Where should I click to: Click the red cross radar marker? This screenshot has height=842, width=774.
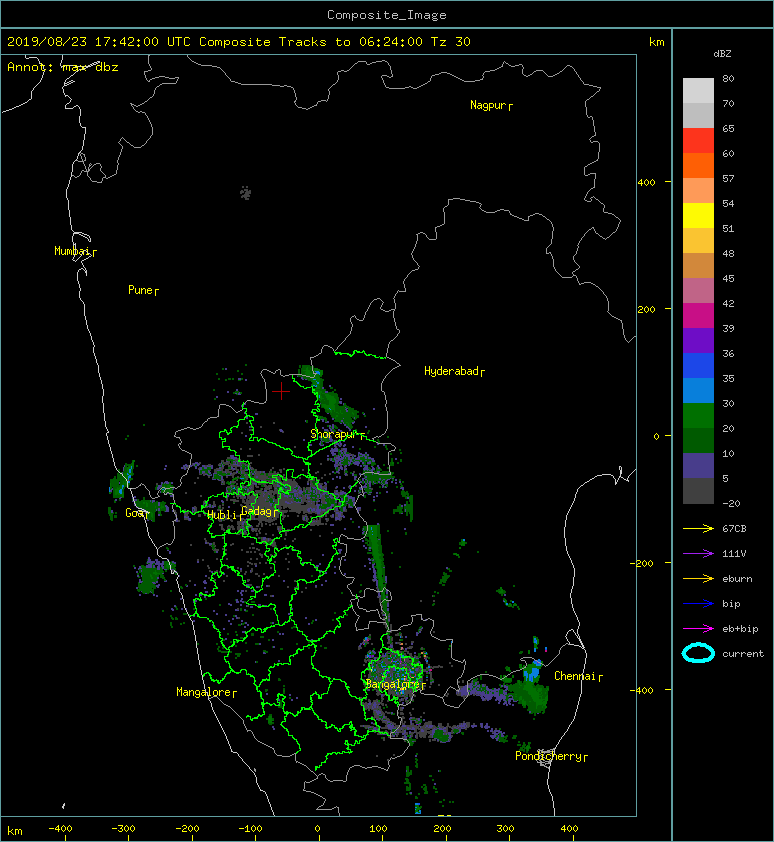pyautogui.click(x=281, y=391)
